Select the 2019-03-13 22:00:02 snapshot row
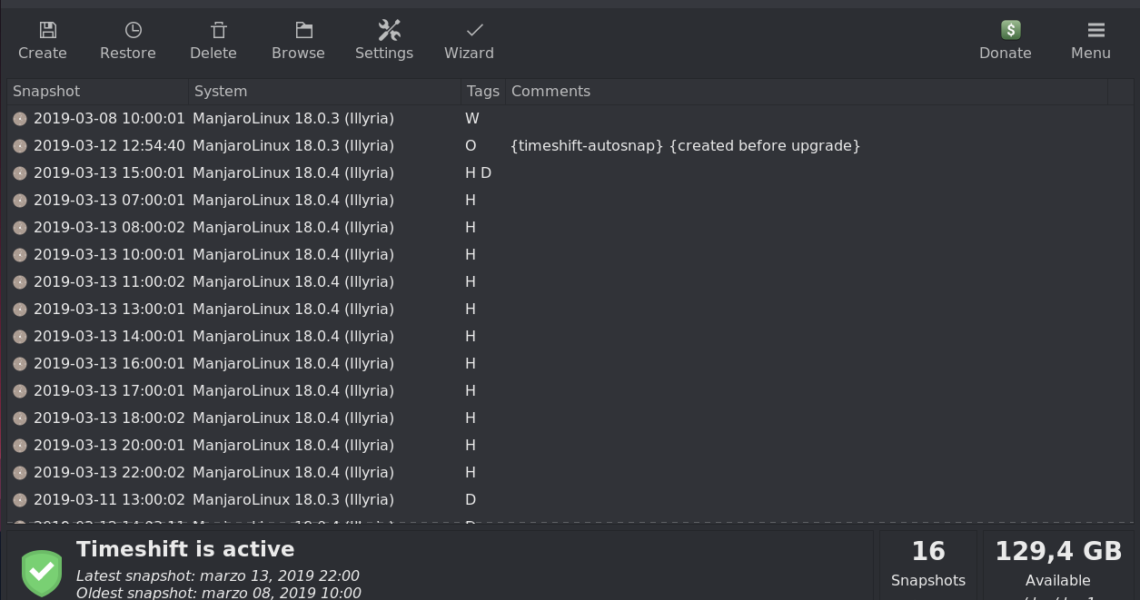This screenshot has height=600, width=1140. (x=109, y=472)
